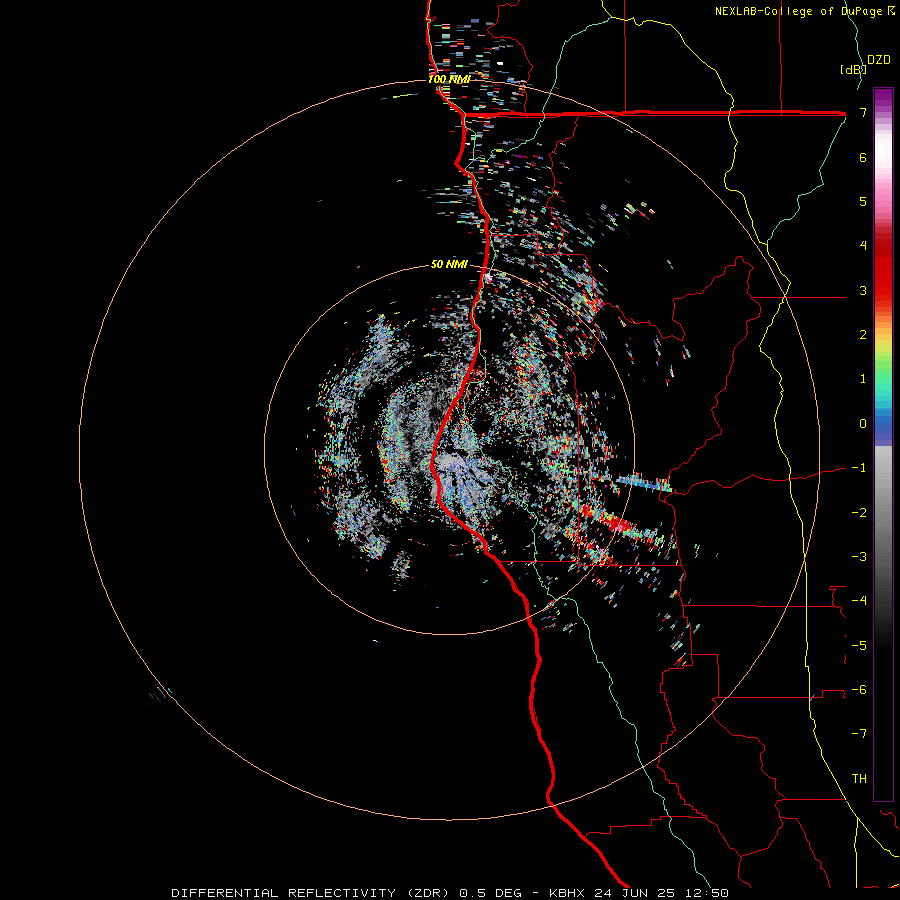
Task: Click the -2 value on color scale
Action: (859, 513)
